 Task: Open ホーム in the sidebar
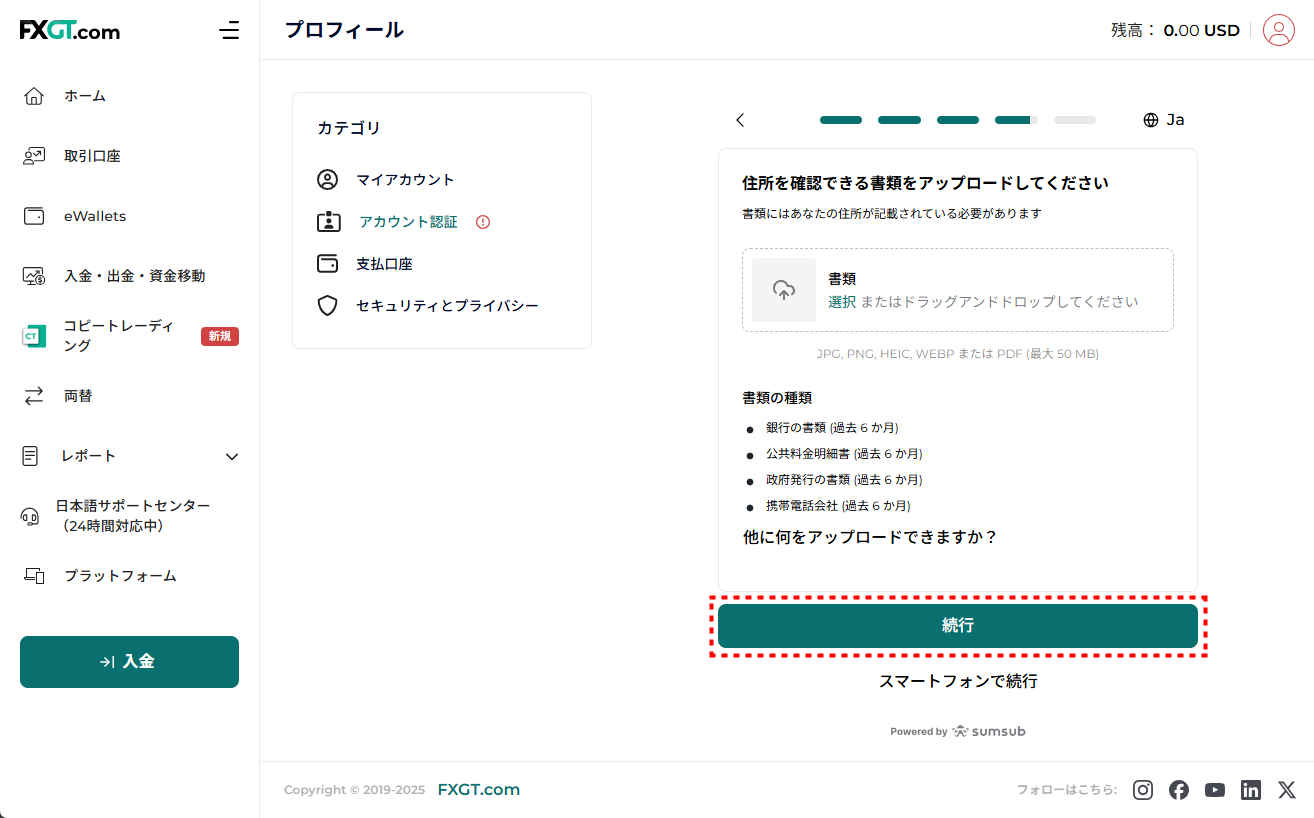[85, 96]
